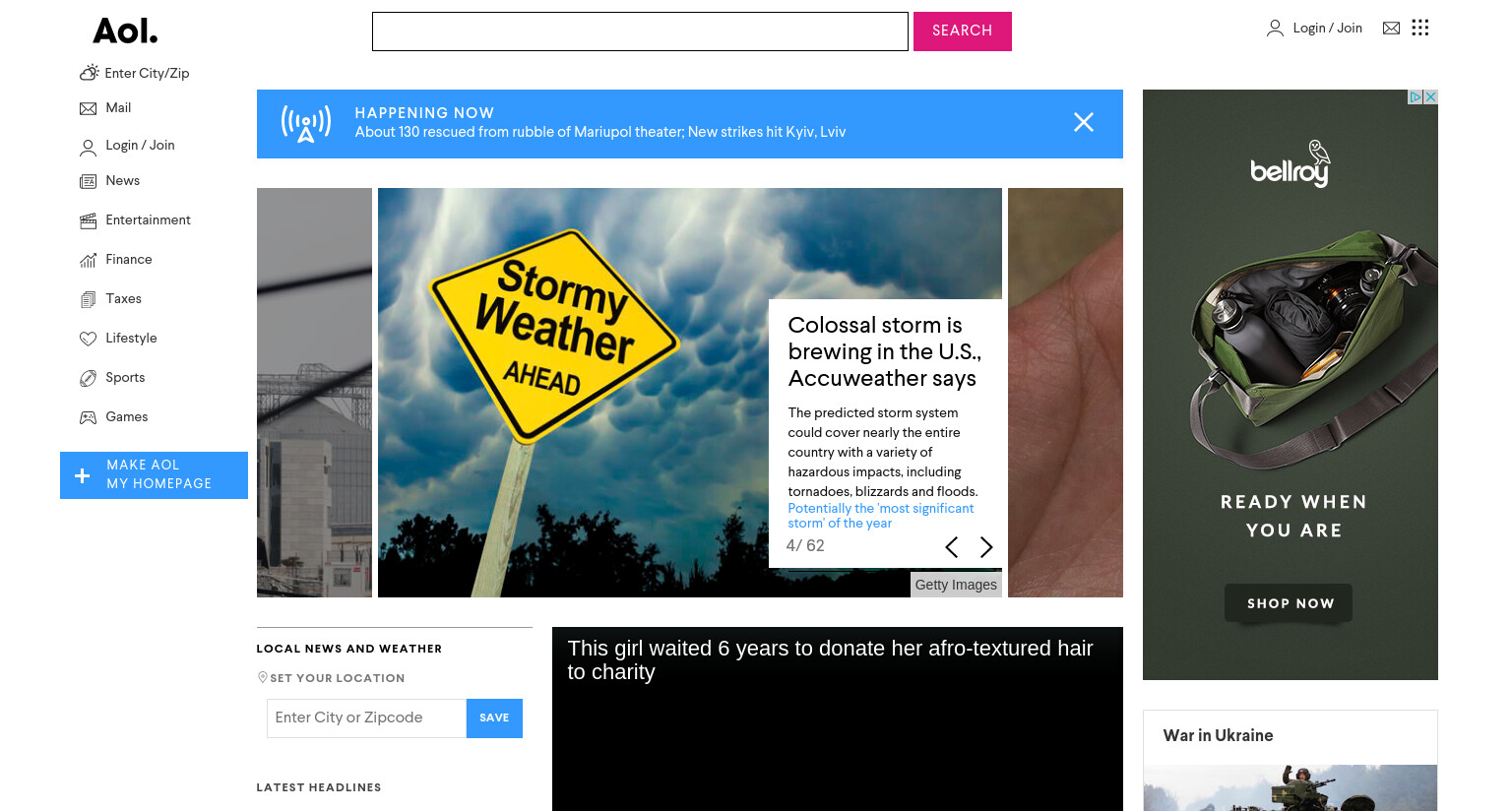Open the 'most significant storm' link
Viewport: 1512px width, 811px height.
881,516
